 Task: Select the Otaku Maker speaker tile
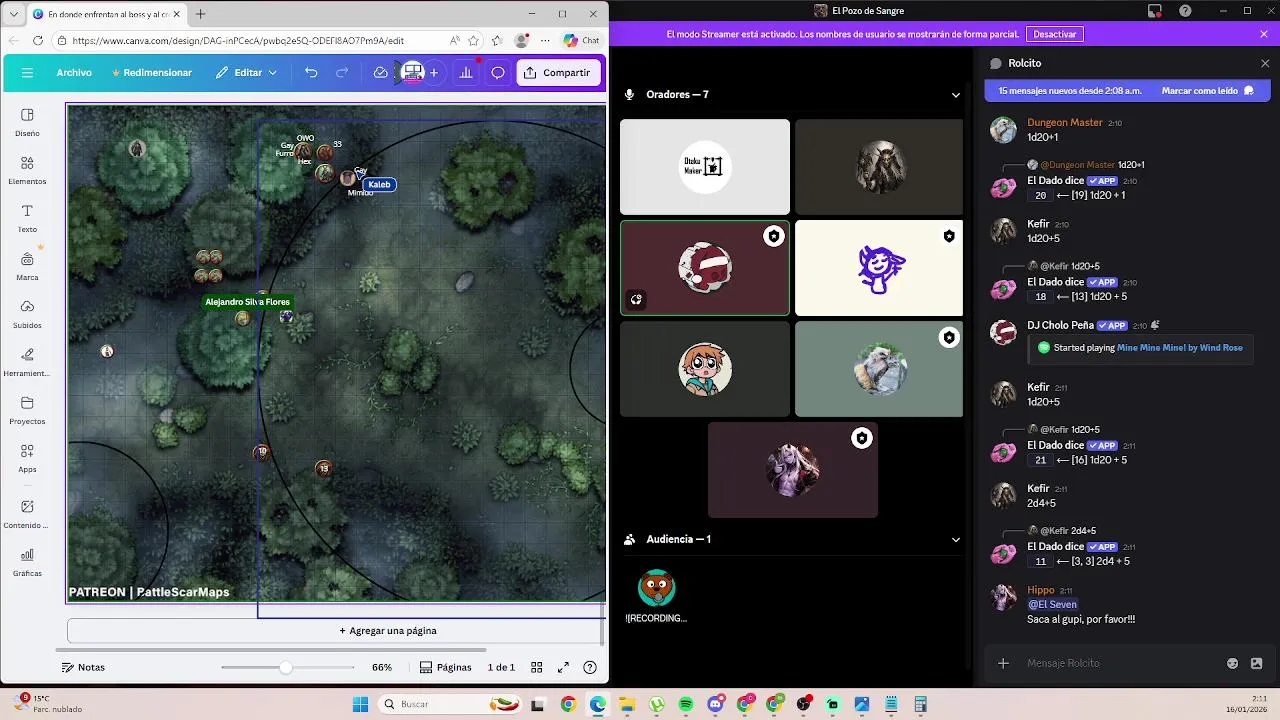coord(705,167)
